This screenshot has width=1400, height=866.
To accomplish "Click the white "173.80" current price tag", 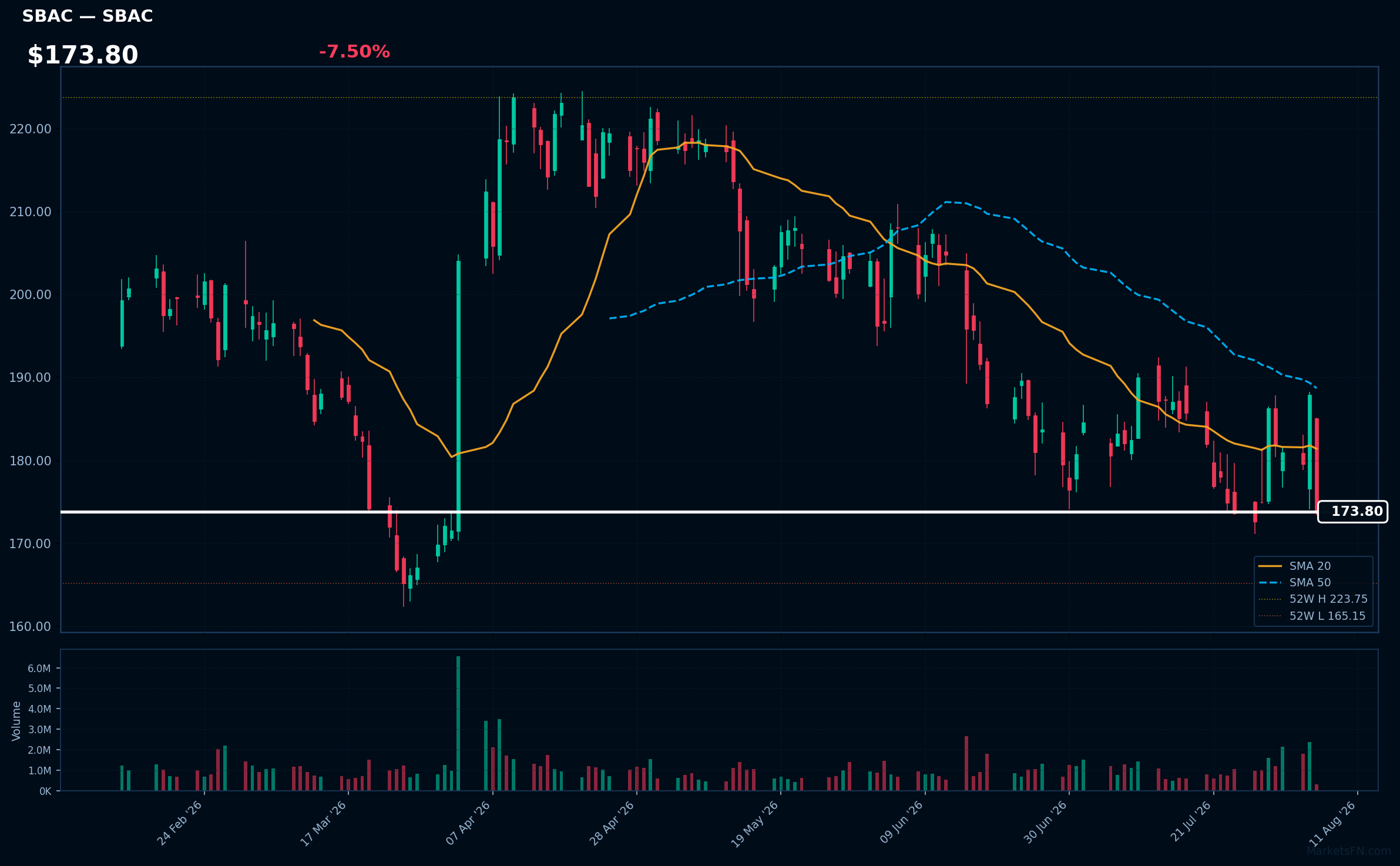I will pos(1352,512).
